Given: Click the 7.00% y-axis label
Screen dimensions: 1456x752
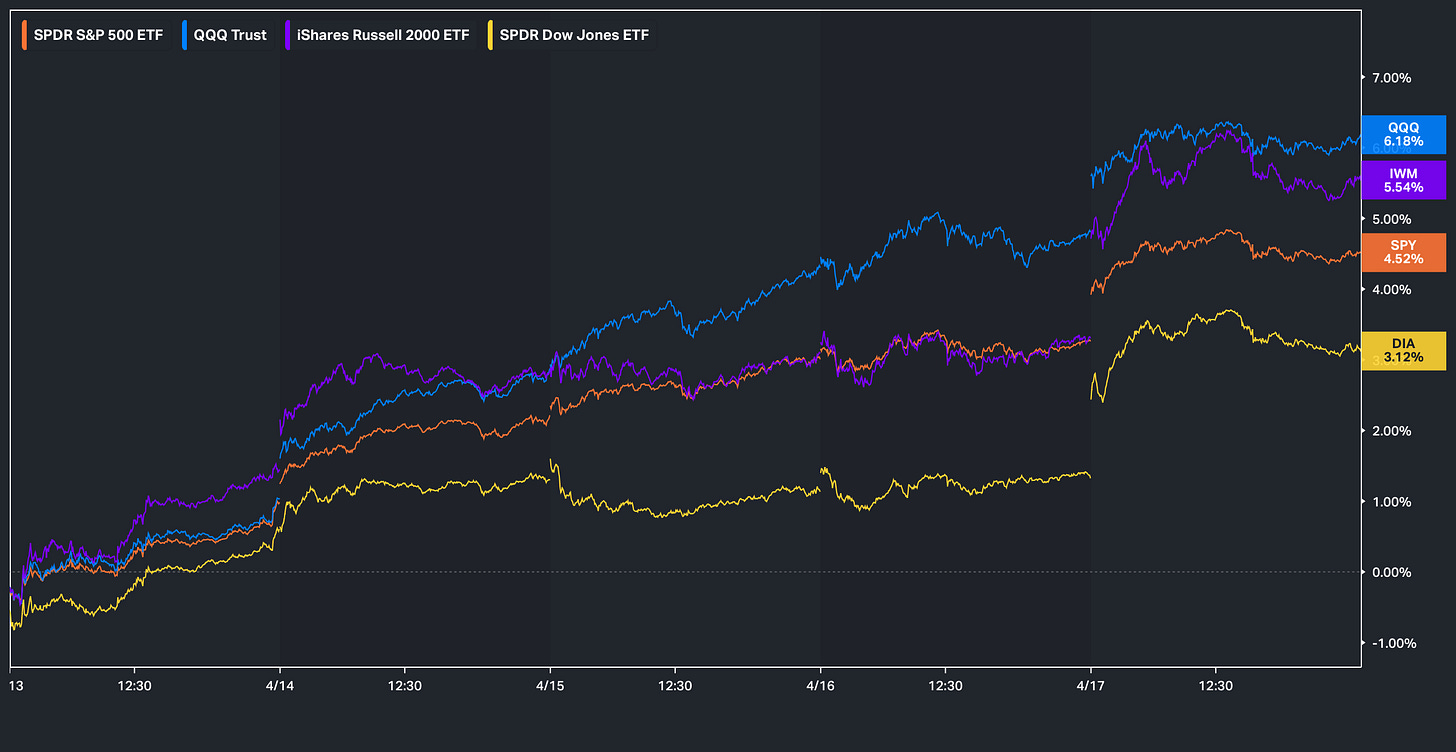Looking at the screenshot, I should tap(1391, 78).
